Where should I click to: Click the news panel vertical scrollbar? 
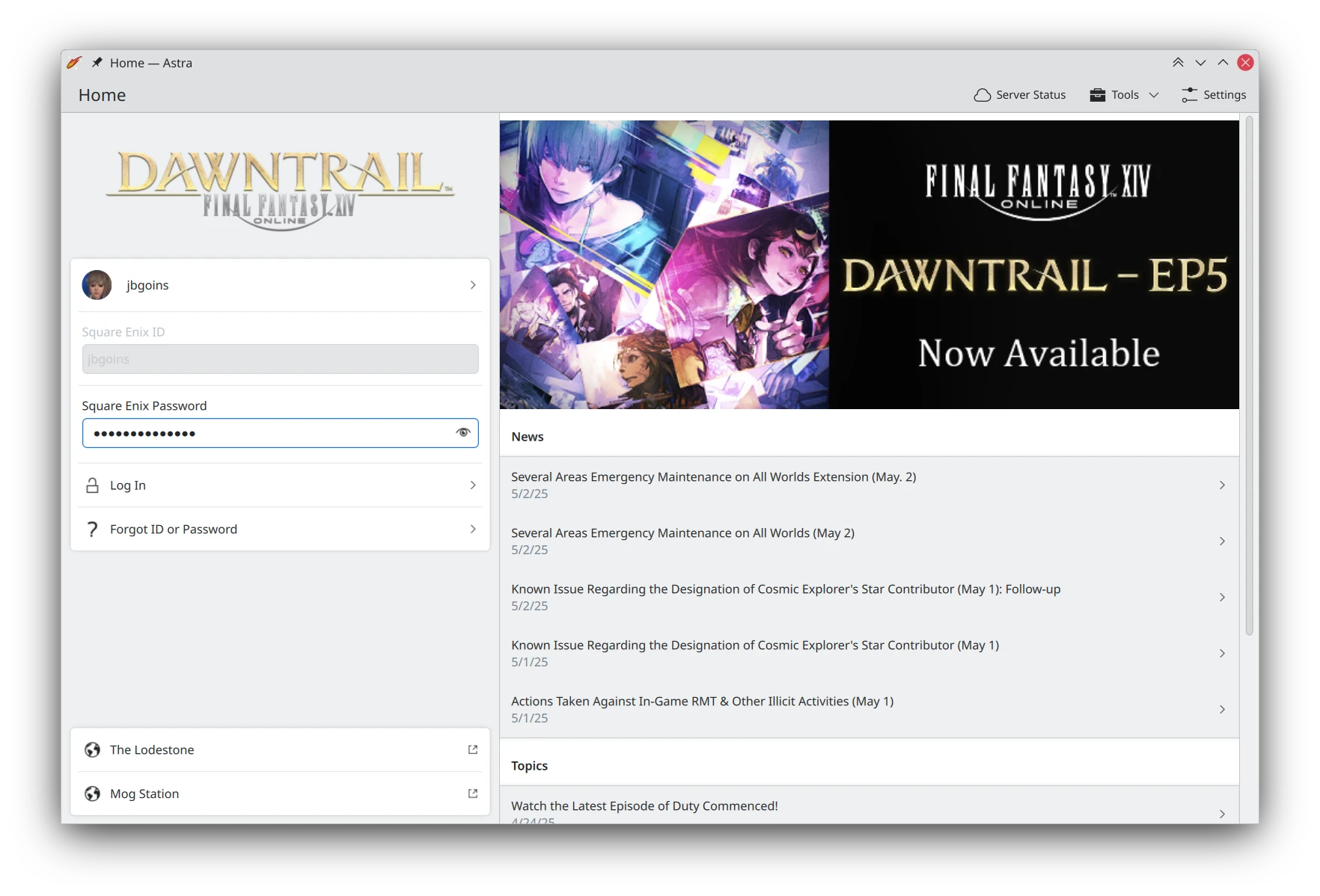coord(1249,375)
